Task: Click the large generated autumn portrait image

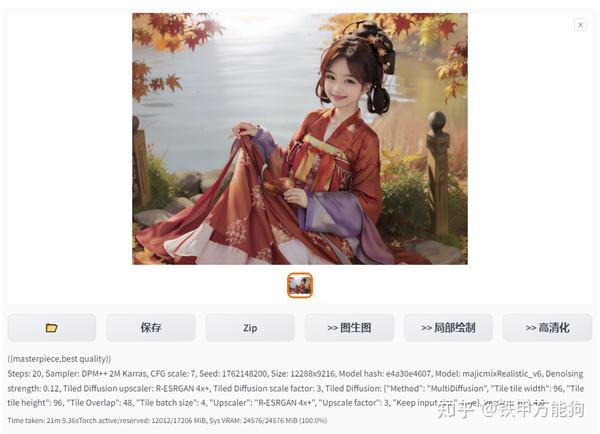Action: click(300, 139)
